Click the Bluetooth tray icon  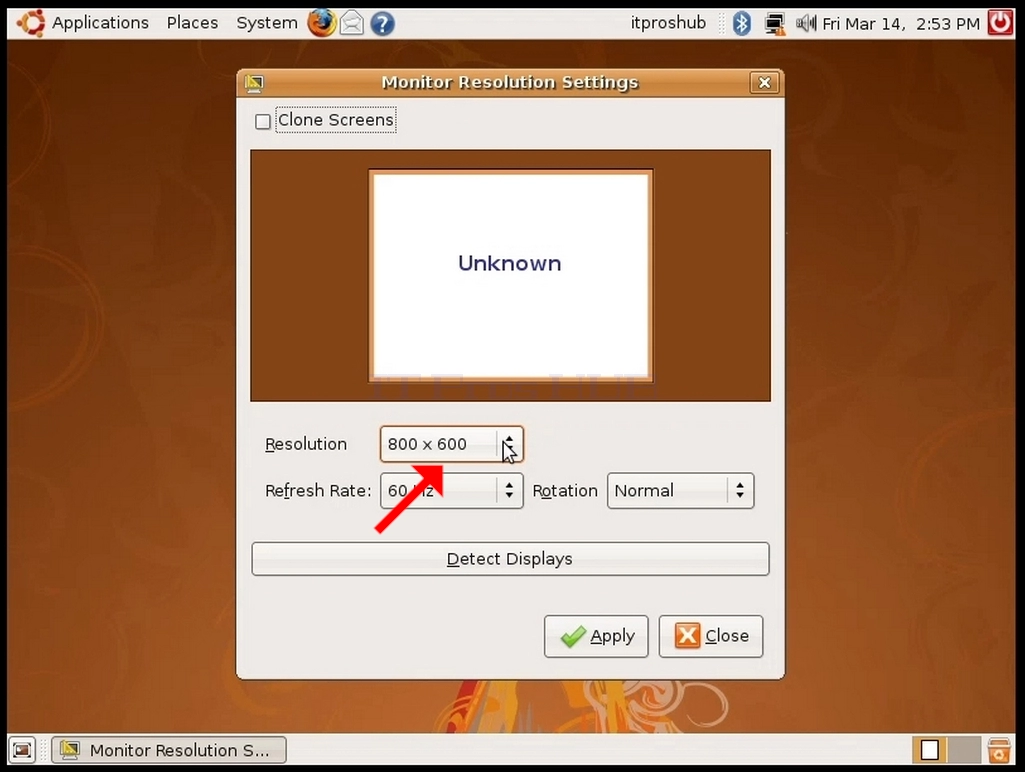click(741, 24)
